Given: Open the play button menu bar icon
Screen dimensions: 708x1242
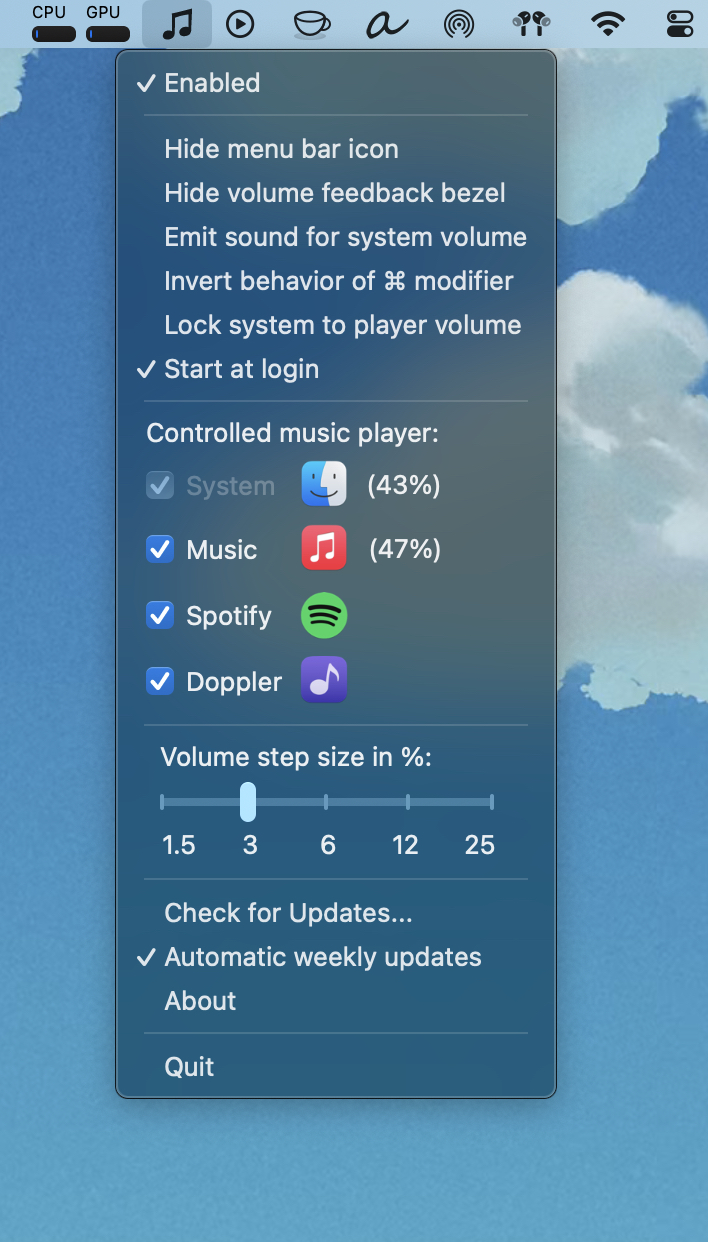Looking at the screenshot, I should [x=240, y=24].
